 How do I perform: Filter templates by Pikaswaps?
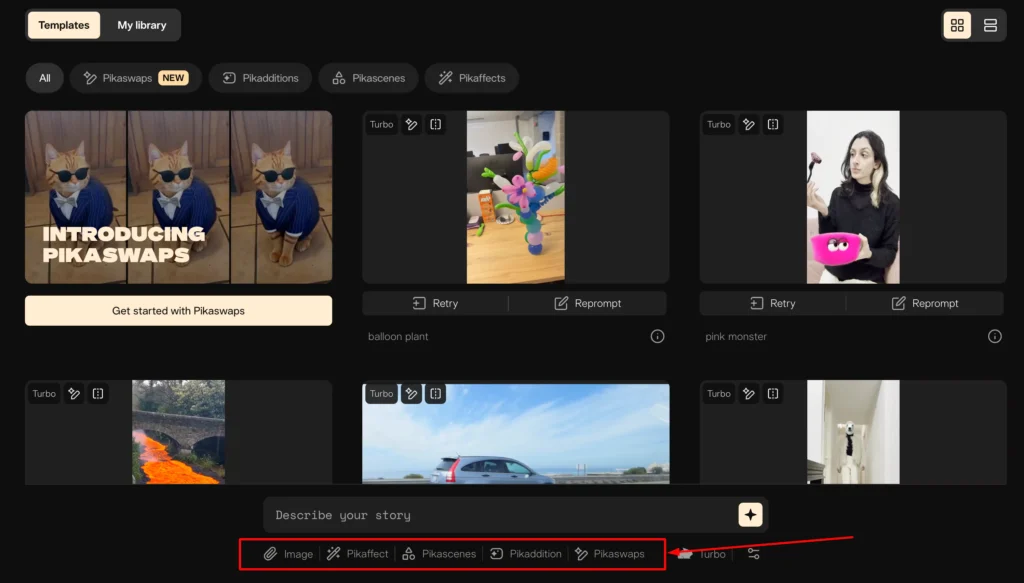[x=136, y=78]
